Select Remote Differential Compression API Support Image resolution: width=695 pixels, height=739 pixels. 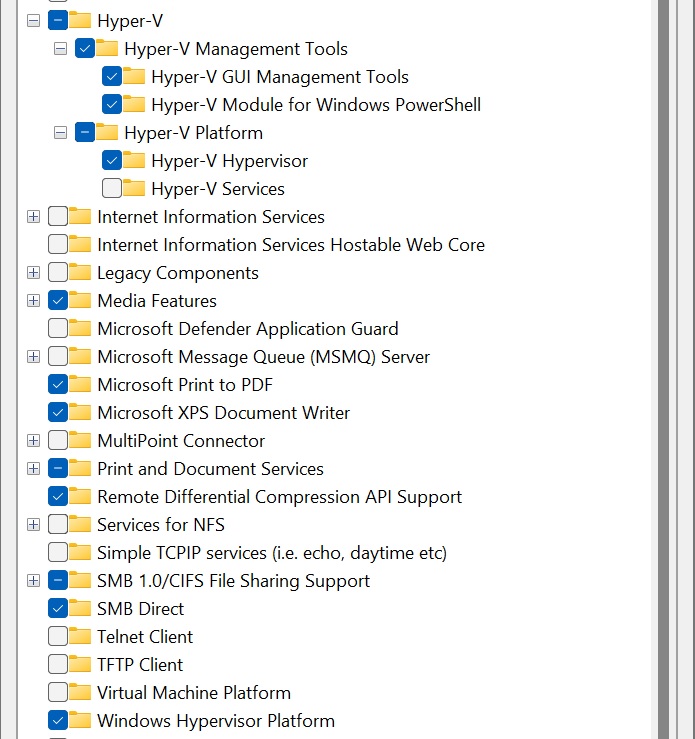[x=279, y=497]
